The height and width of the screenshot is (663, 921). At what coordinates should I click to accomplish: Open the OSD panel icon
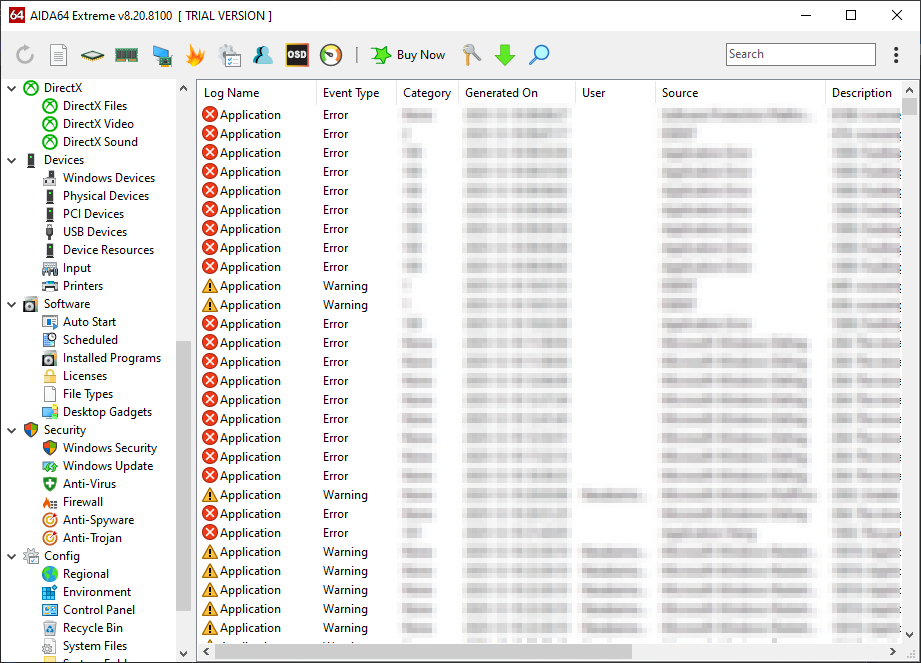pos(297,55)
